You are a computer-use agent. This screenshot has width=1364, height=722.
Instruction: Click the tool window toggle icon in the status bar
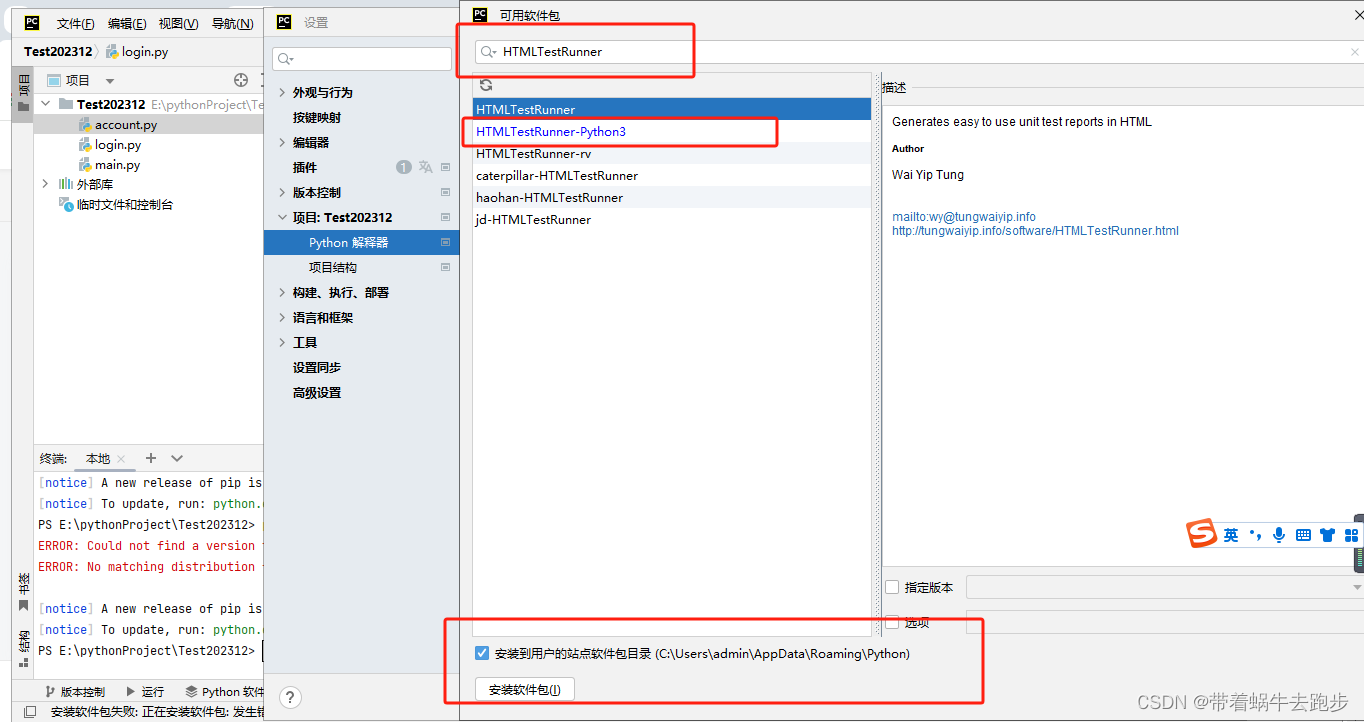[x=31, y=712]
